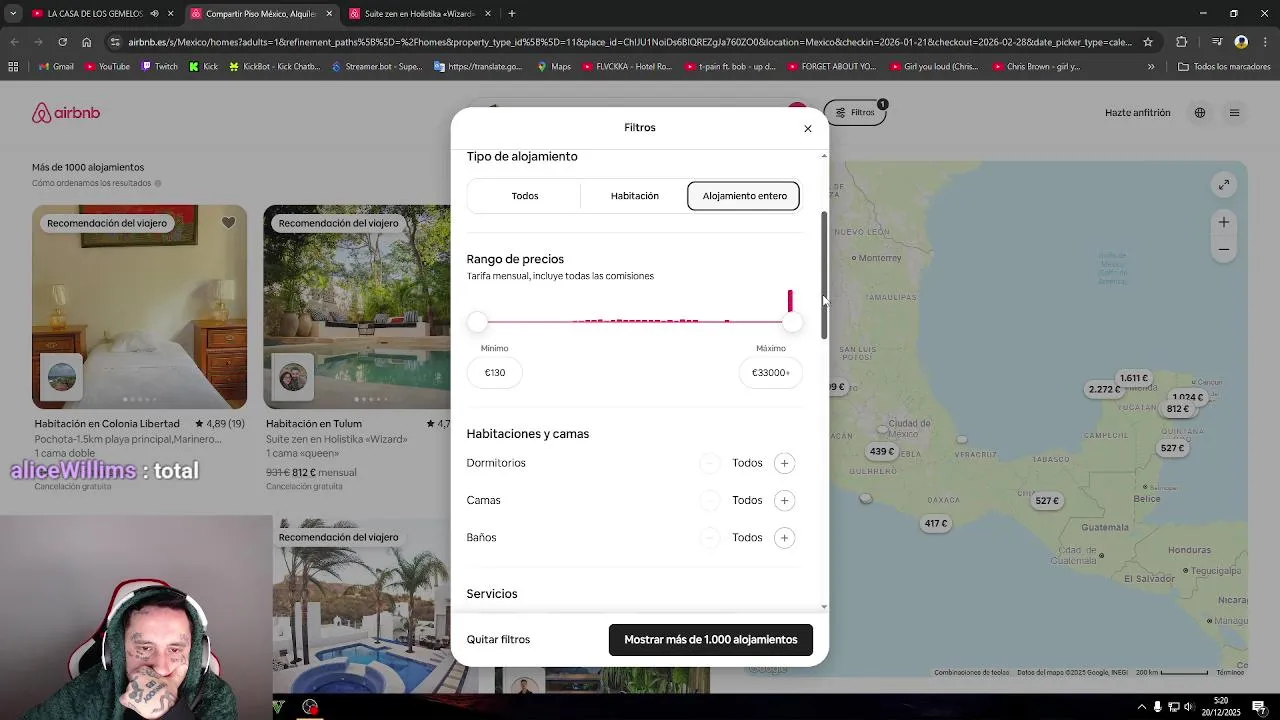1280x720 pixels.
Task: Select the 2.272 € map price marker
Action: click(1104, 389)
